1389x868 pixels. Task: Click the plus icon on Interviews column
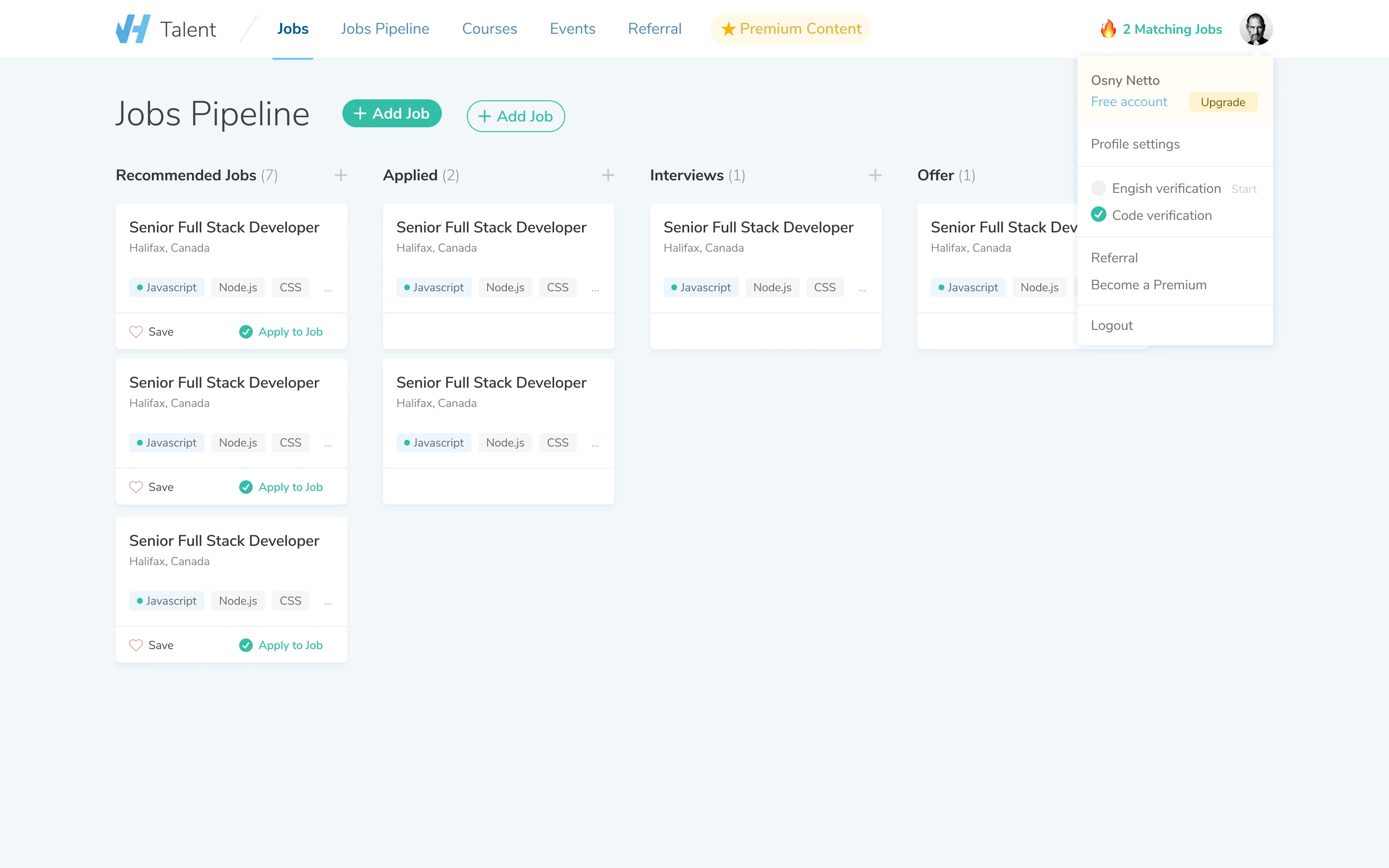pos(875,175)
